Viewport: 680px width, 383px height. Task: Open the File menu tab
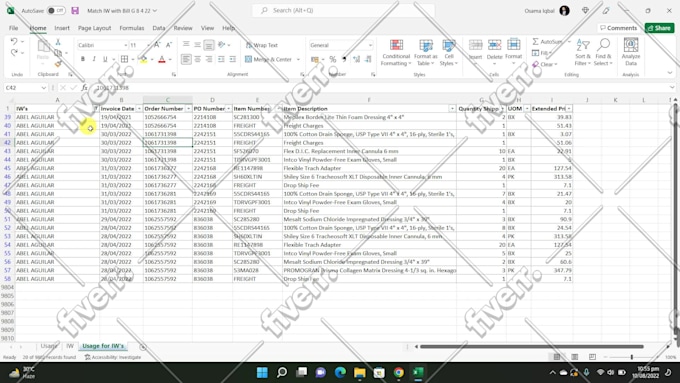tap(13, 28)
